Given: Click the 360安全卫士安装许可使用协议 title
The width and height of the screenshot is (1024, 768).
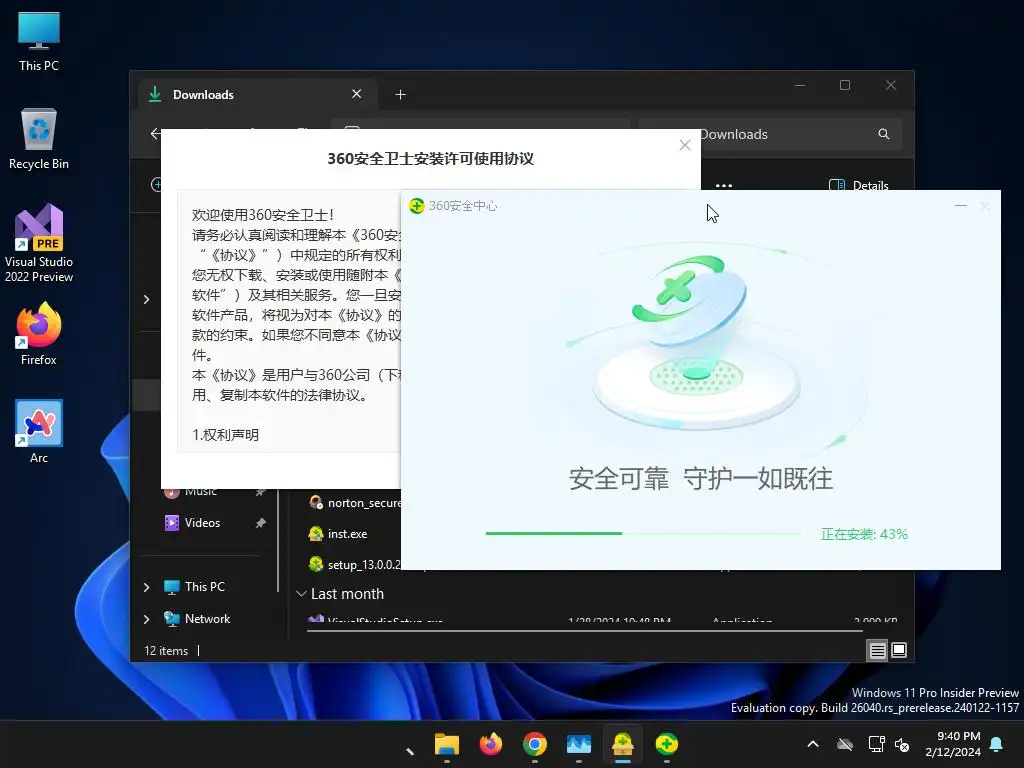Looking at the screenshot, I should (x=430, y=159).
